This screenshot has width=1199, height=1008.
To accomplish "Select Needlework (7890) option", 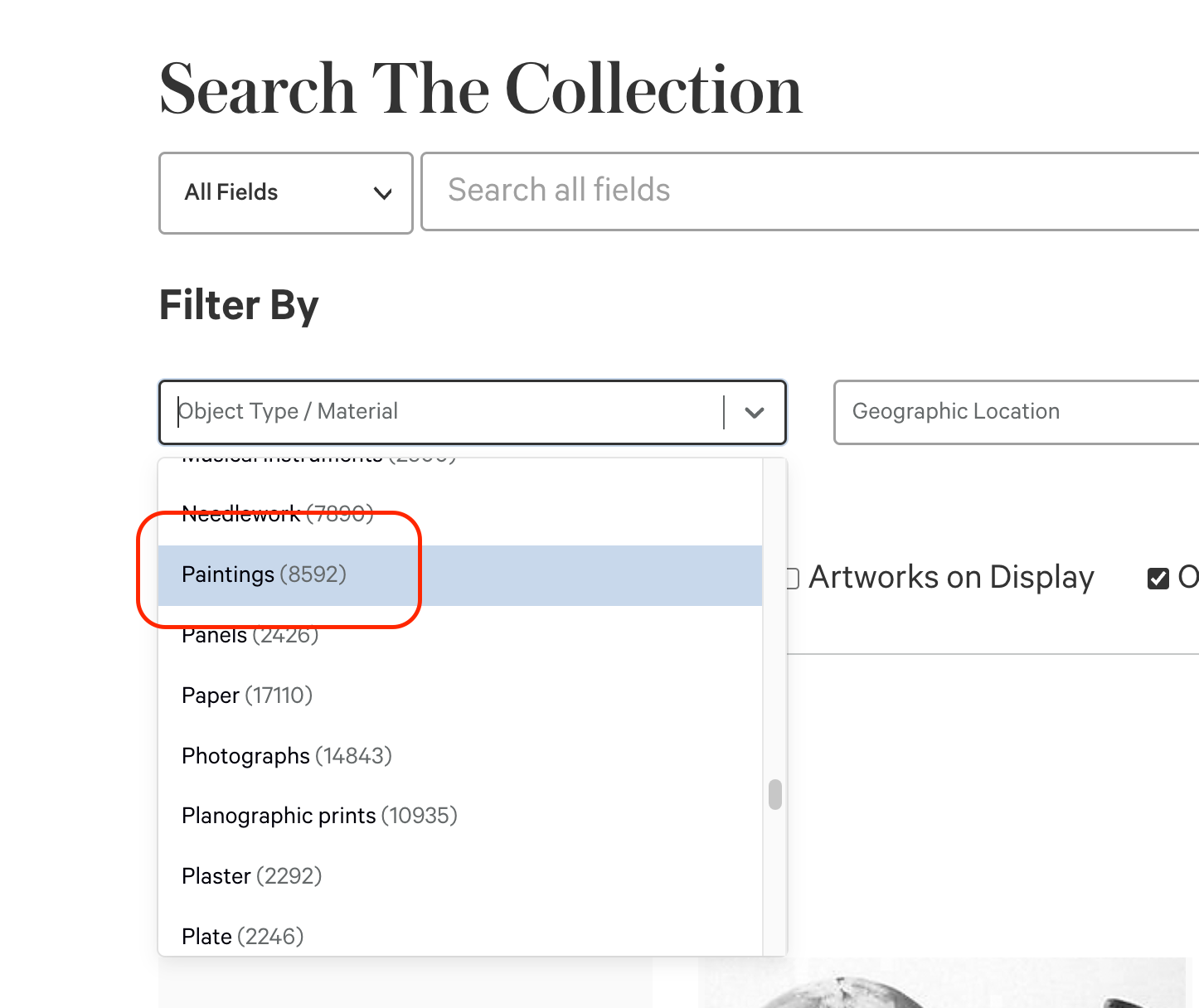I will 460,515.
